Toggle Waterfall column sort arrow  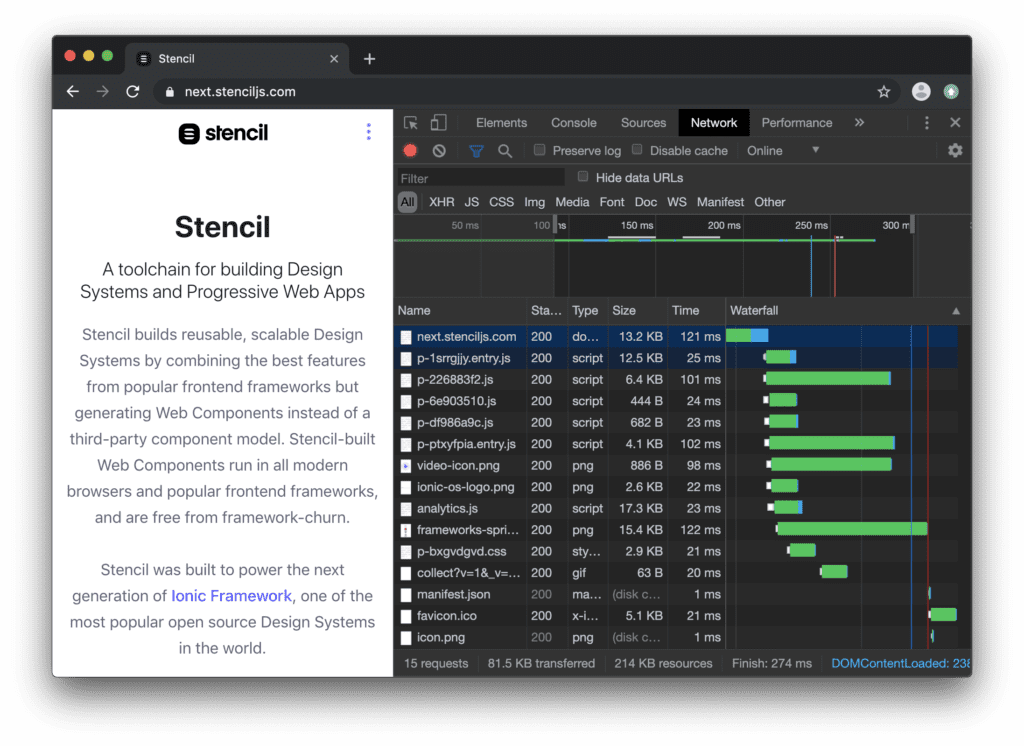tap(955, 311)
